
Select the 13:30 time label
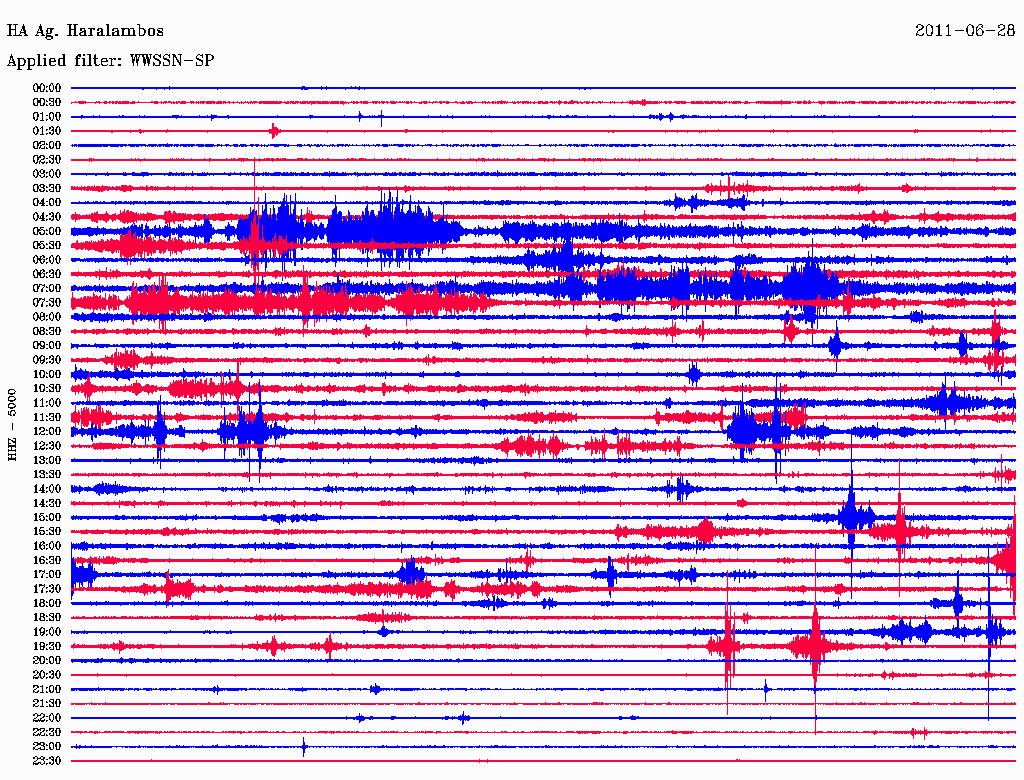[47, 475]
